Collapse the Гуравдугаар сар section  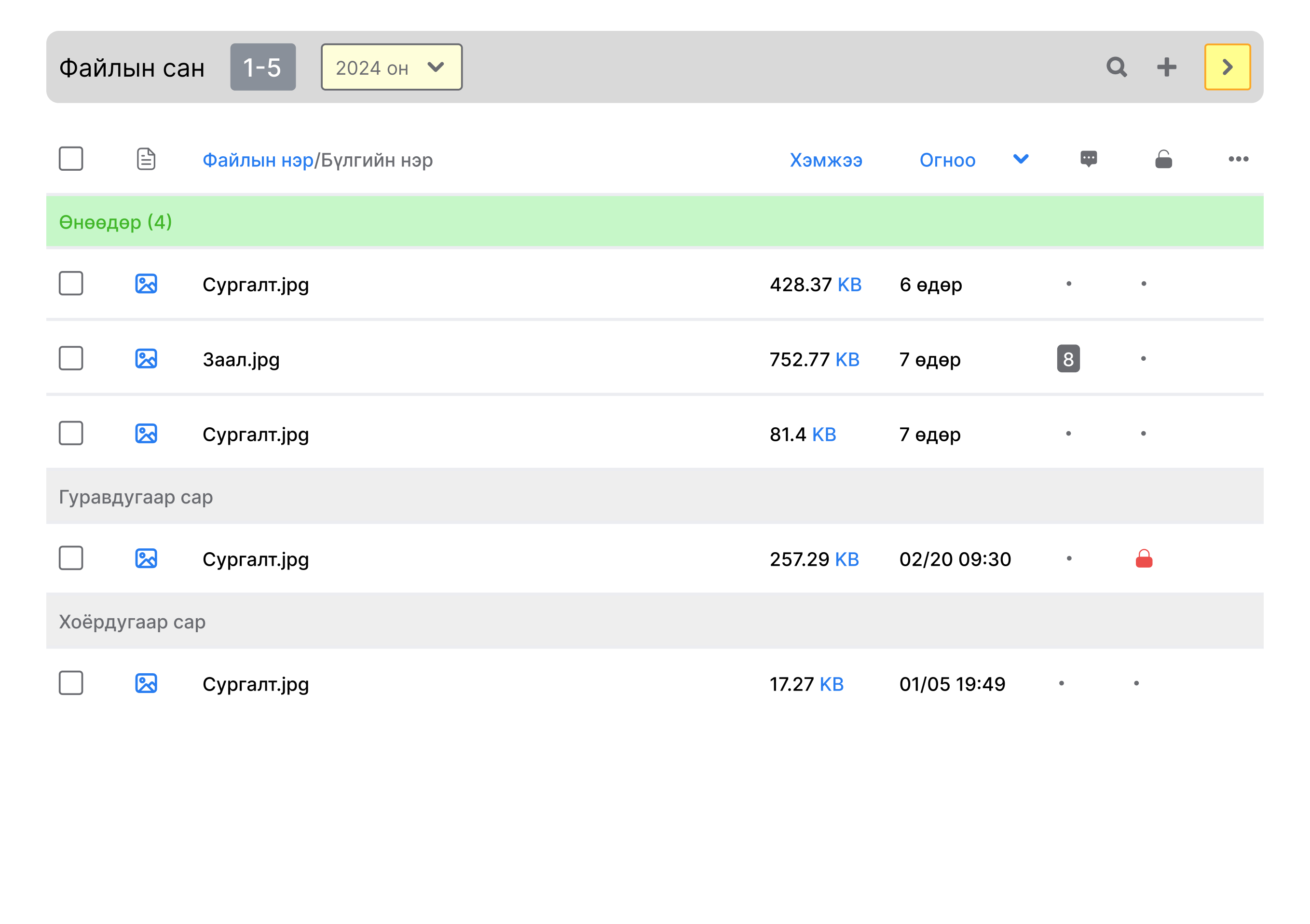[136, 497]
